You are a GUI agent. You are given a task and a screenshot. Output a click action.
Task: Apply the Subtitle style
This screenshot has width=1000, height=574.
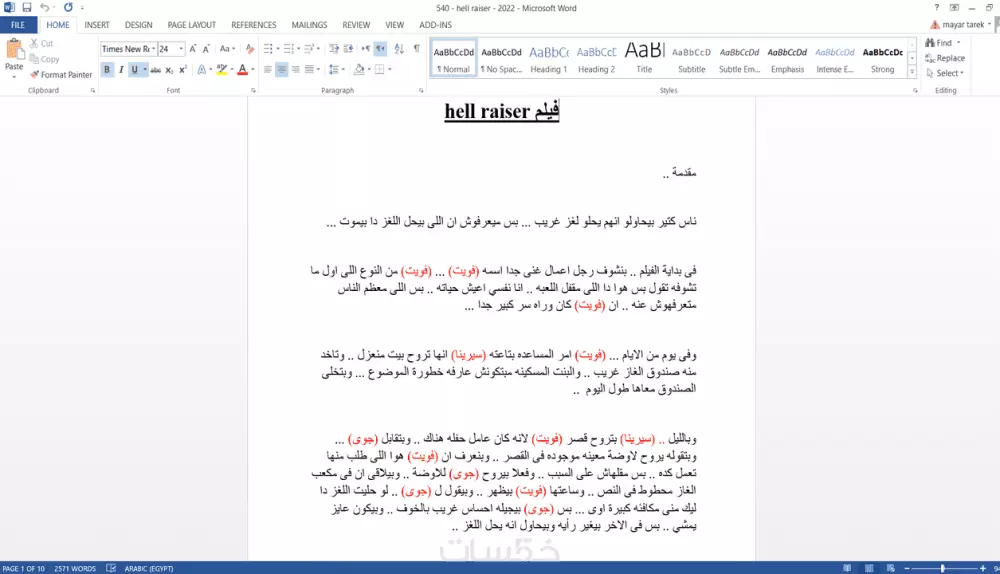pos(691,59)
